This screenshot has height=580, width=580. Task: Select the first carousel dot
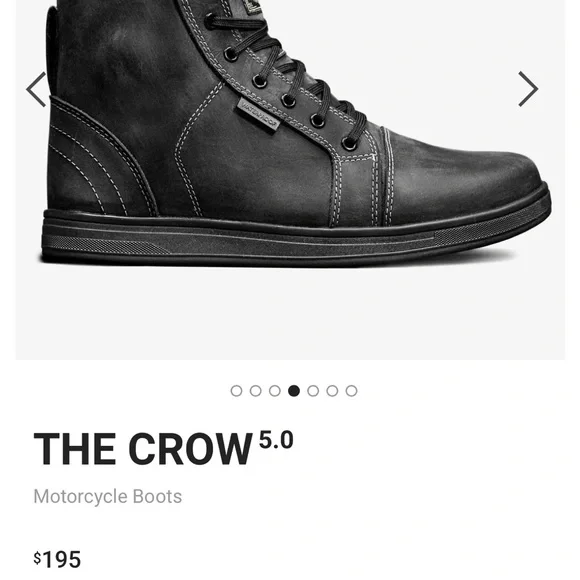coord(236,391)
